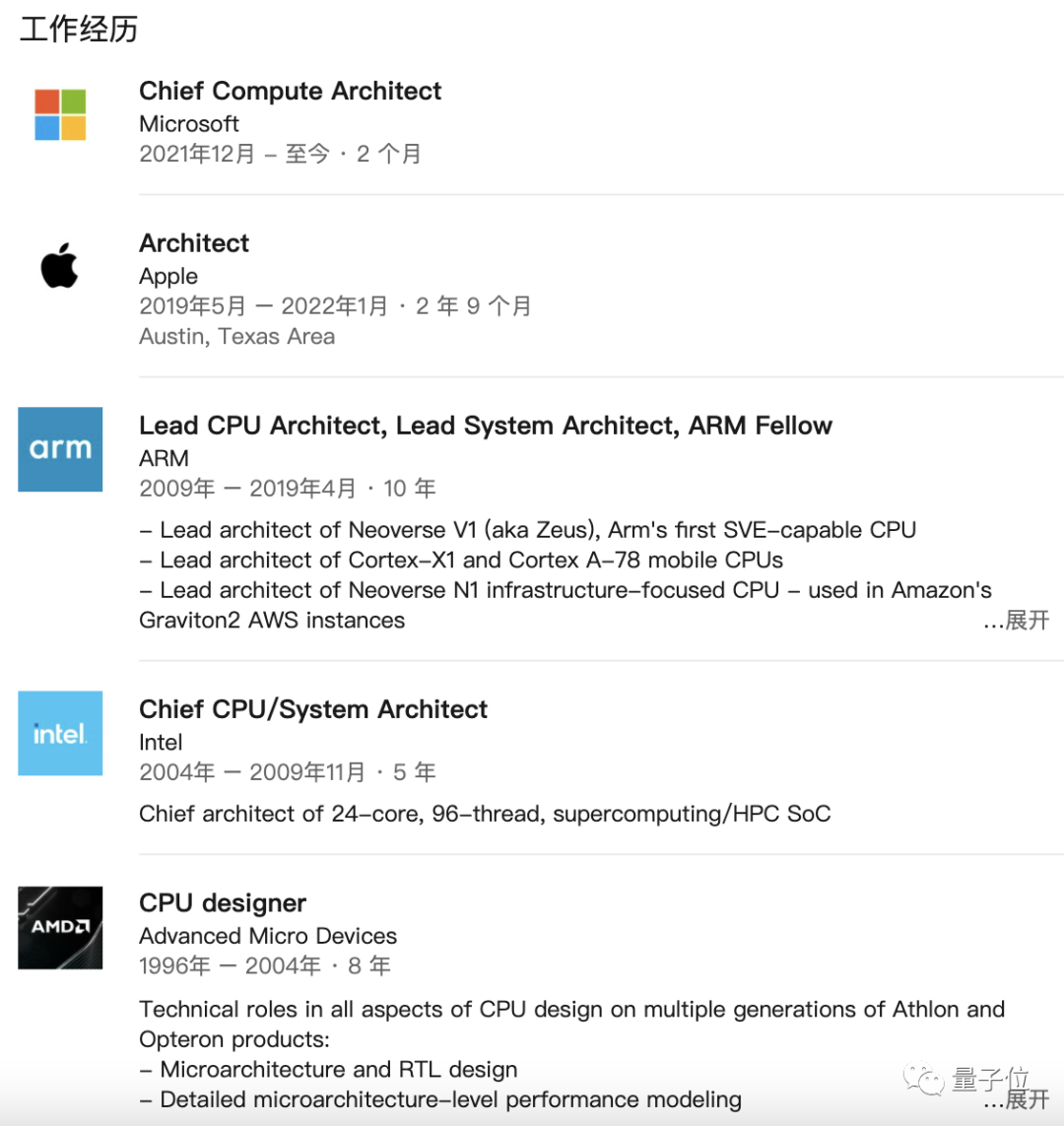The height and width of the screenshot is (1126, 1064).
Task: Open the Chief CPU/System Architect title
Action: click(313, 709)
